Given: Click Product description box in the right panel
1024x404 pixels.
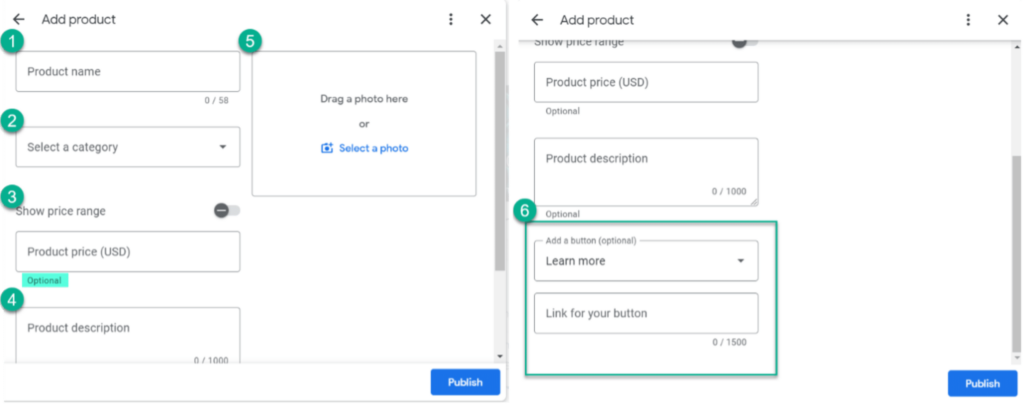Looking at the screenshot, I should pyautogui.click(x=646, y=172).
